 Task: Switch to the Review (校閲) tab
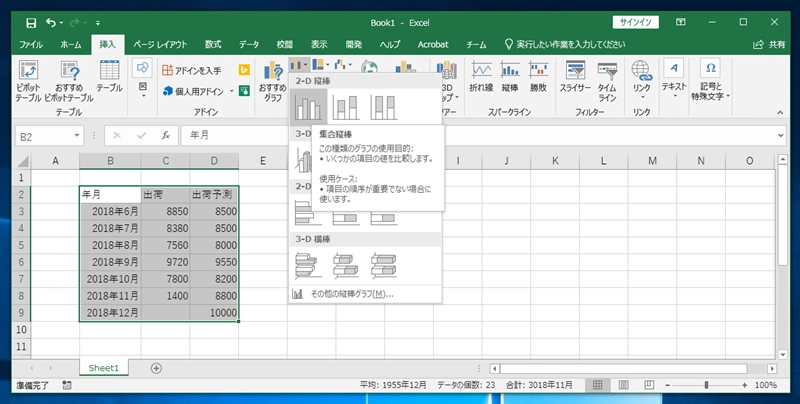point(285,44)
